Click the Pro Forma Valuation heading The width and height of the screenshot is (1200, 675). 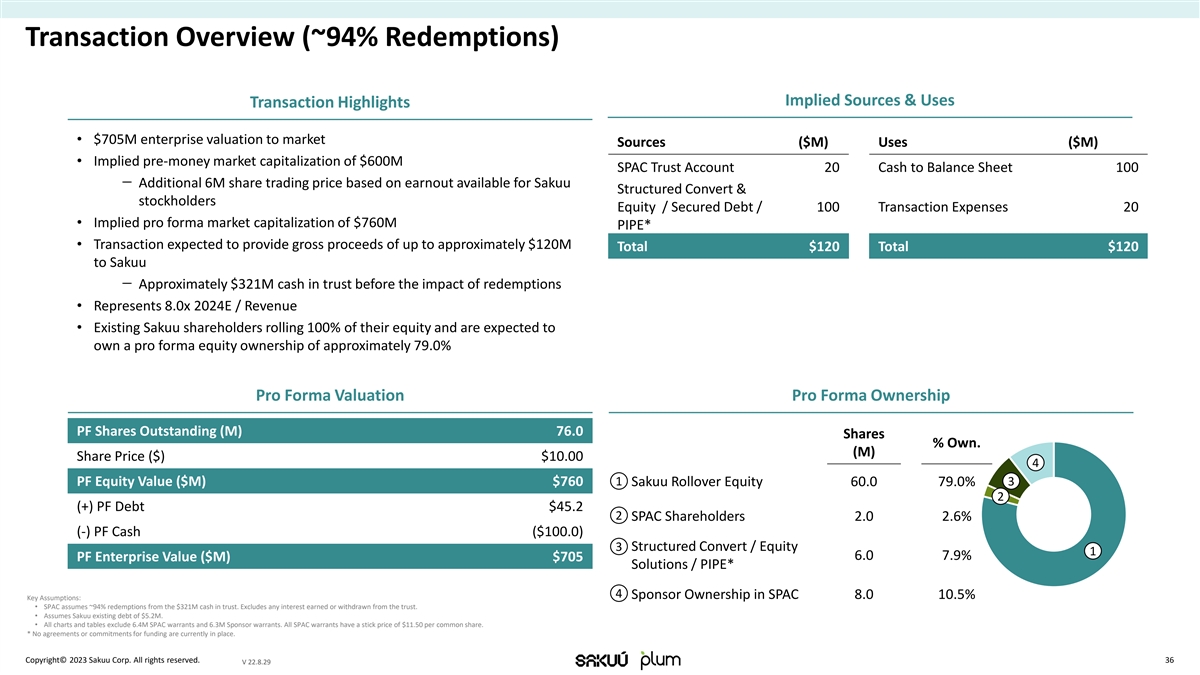pos(329,395)
